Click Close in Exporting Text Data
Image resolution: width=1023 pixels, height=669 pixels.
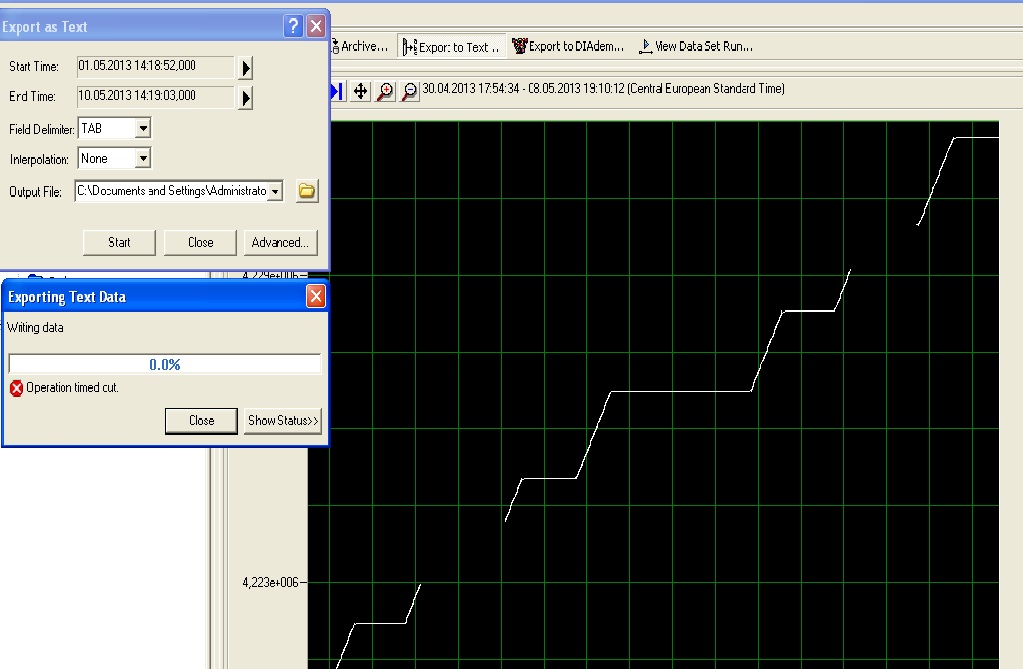tap(202, 420)
